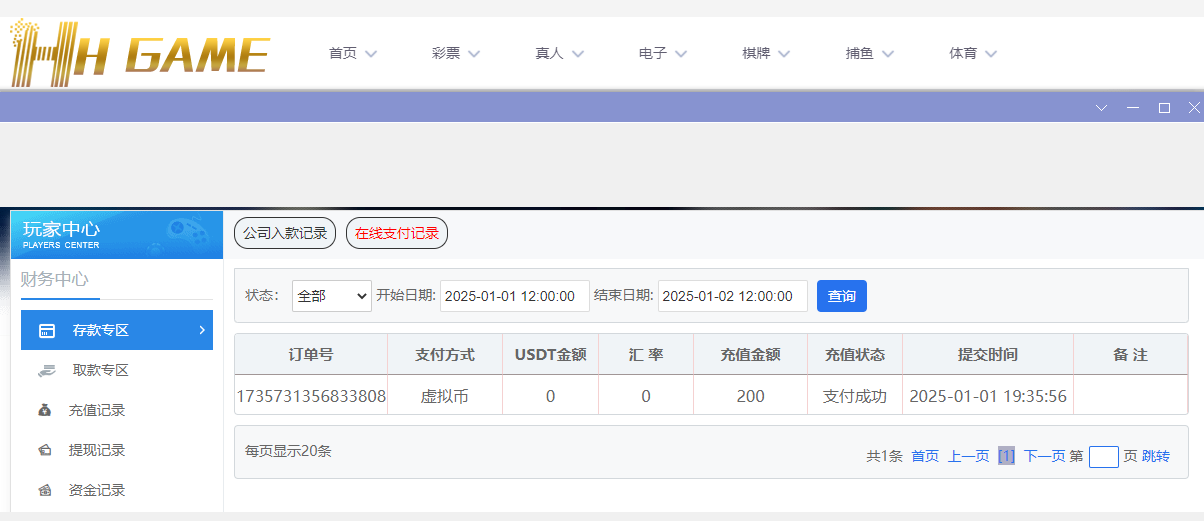The image size is (1204, 521).
Task: Click the withdrawal zone cash icon
Action: (x=47, y=370)
